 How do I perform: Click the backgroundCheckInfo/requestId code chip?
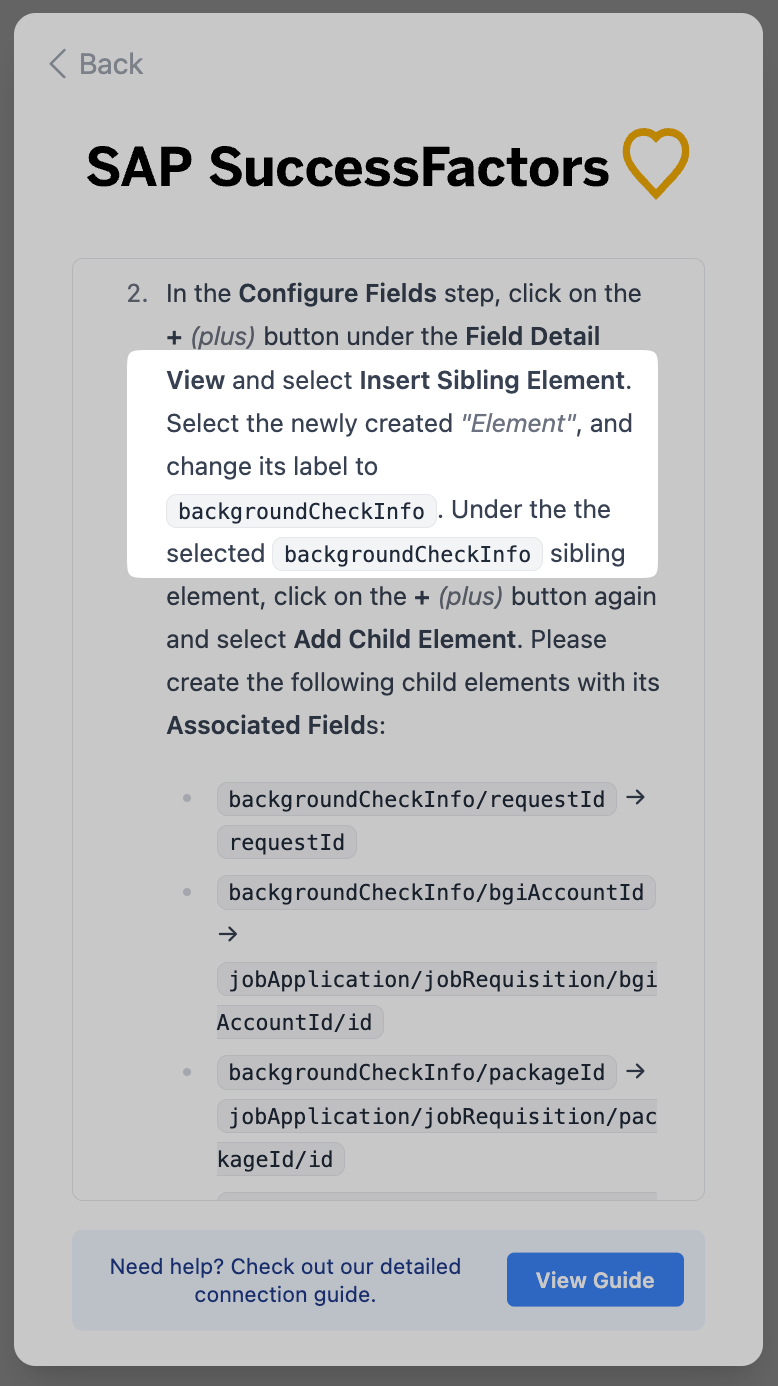416,800
